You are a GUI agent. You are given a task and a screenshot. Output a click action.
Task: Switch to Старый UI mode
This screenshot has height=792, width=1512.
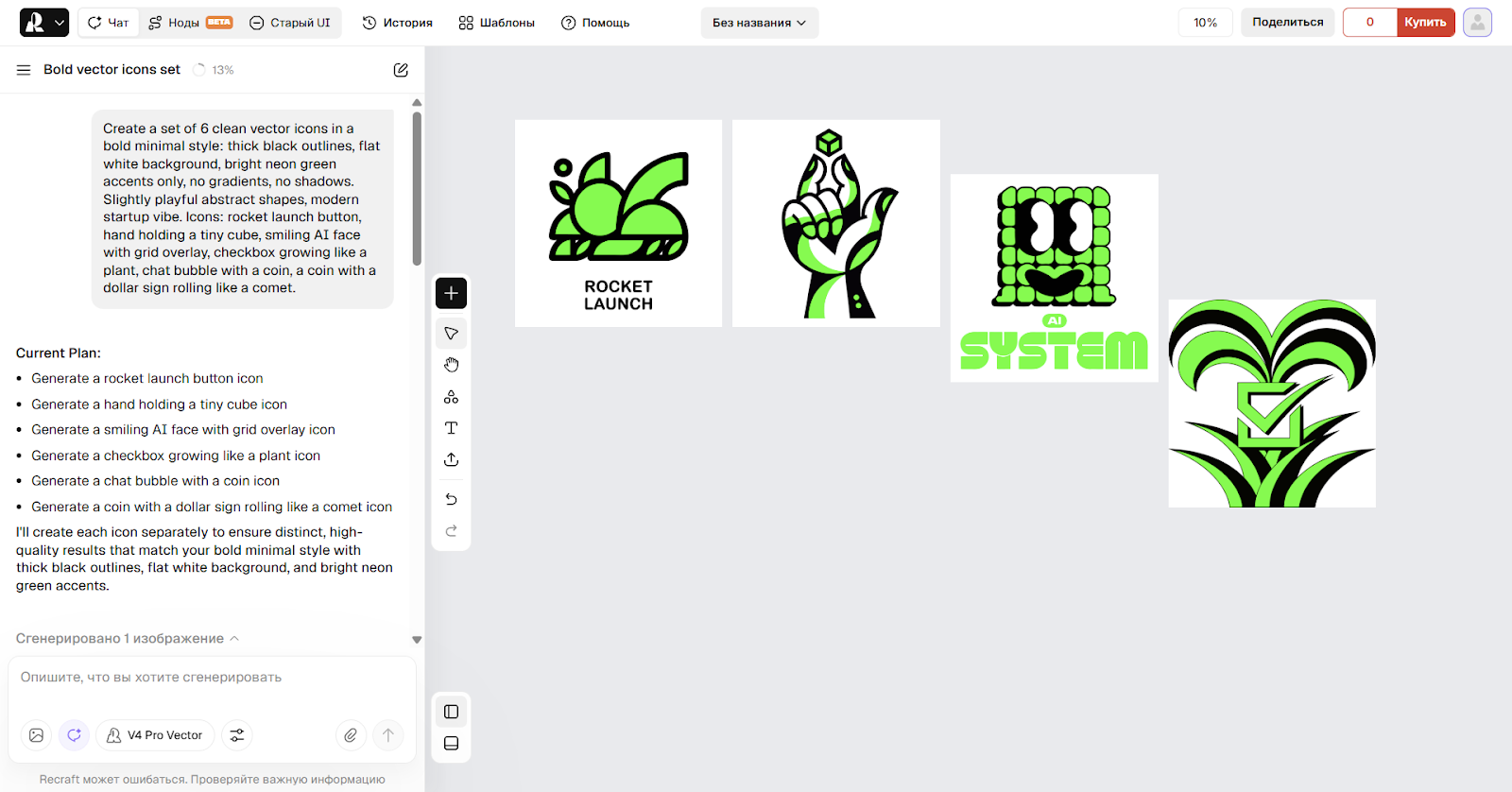pyautogui.click(x=290, y=23)
